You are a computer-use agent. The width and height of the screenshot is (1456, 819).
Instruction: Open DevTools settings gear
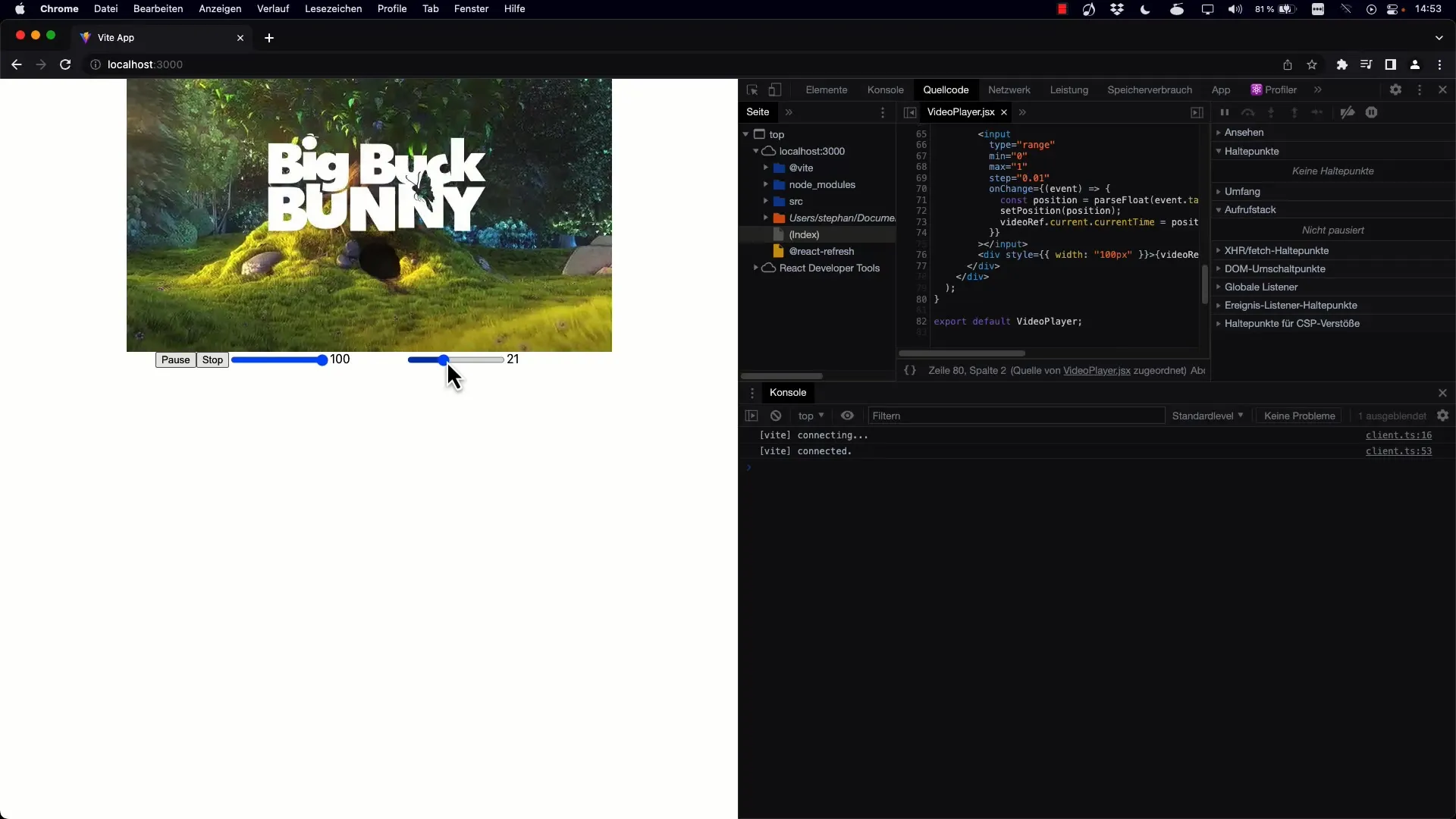click(x=1395, y=89)
